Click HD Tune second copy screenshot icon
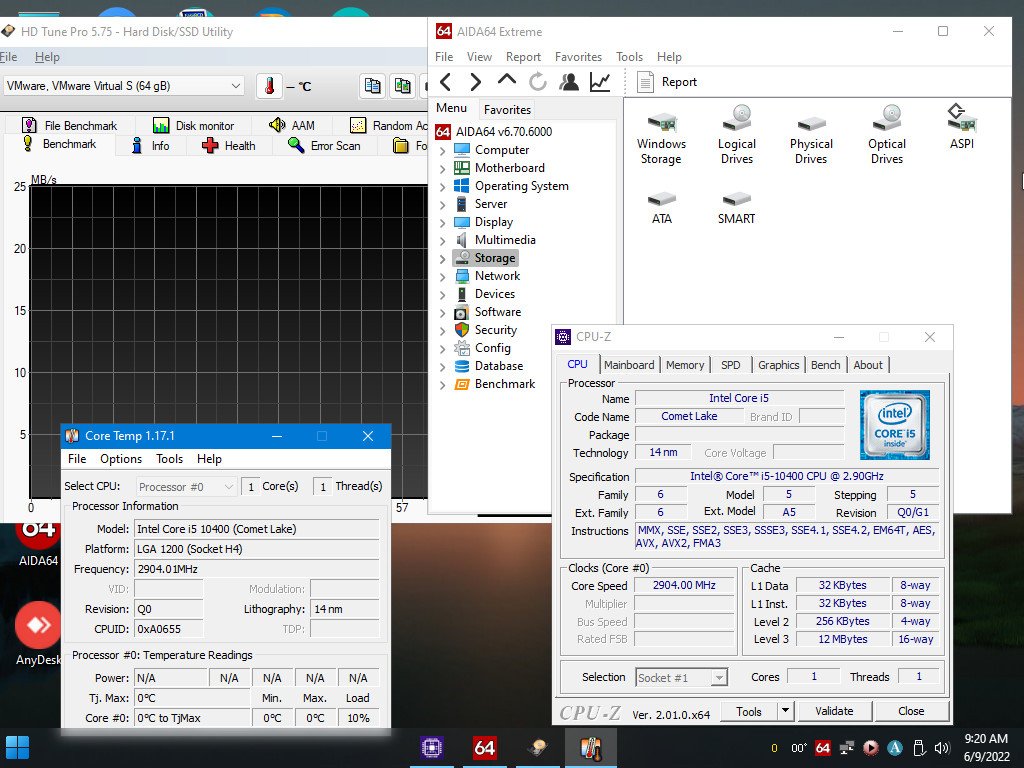This screenshot has height=768, width=1024. click(402, 86)
